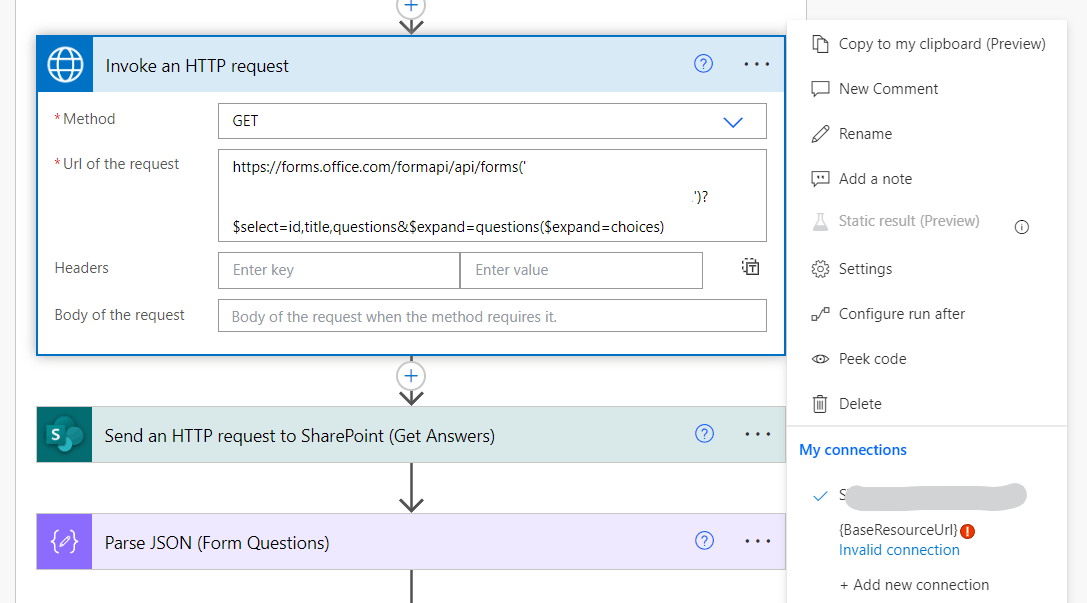Click the Invoke an HTTP request globe icon
Viewport: 1087px width, 603px height.
click(65, 65)
